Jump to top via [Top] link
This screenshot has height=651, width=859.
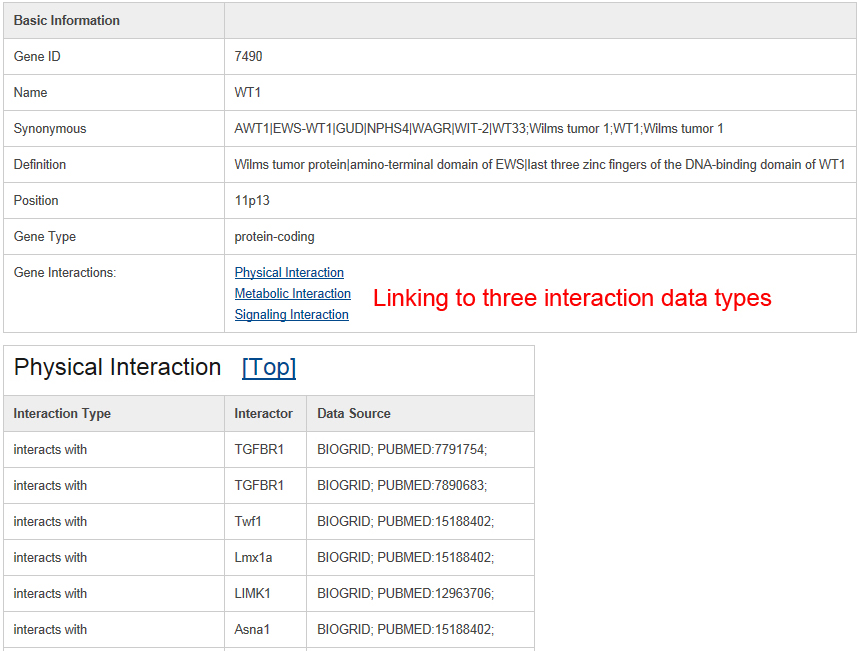tap(268, 367)
